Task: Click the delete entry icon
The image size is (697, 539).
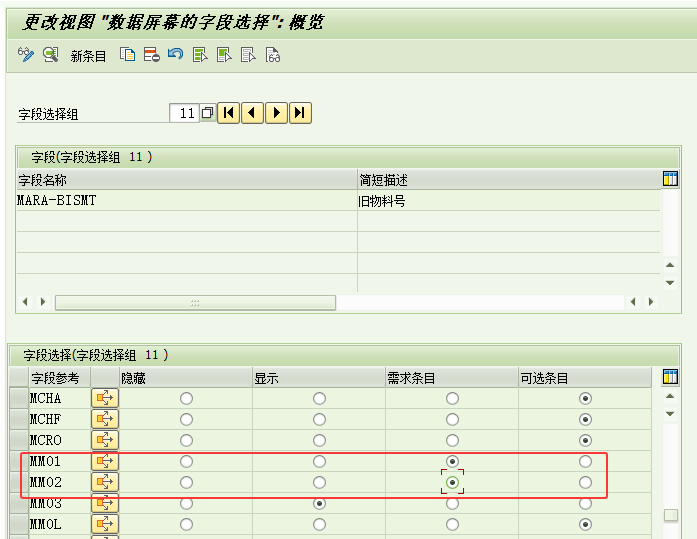Action: (x=151, y=55)
